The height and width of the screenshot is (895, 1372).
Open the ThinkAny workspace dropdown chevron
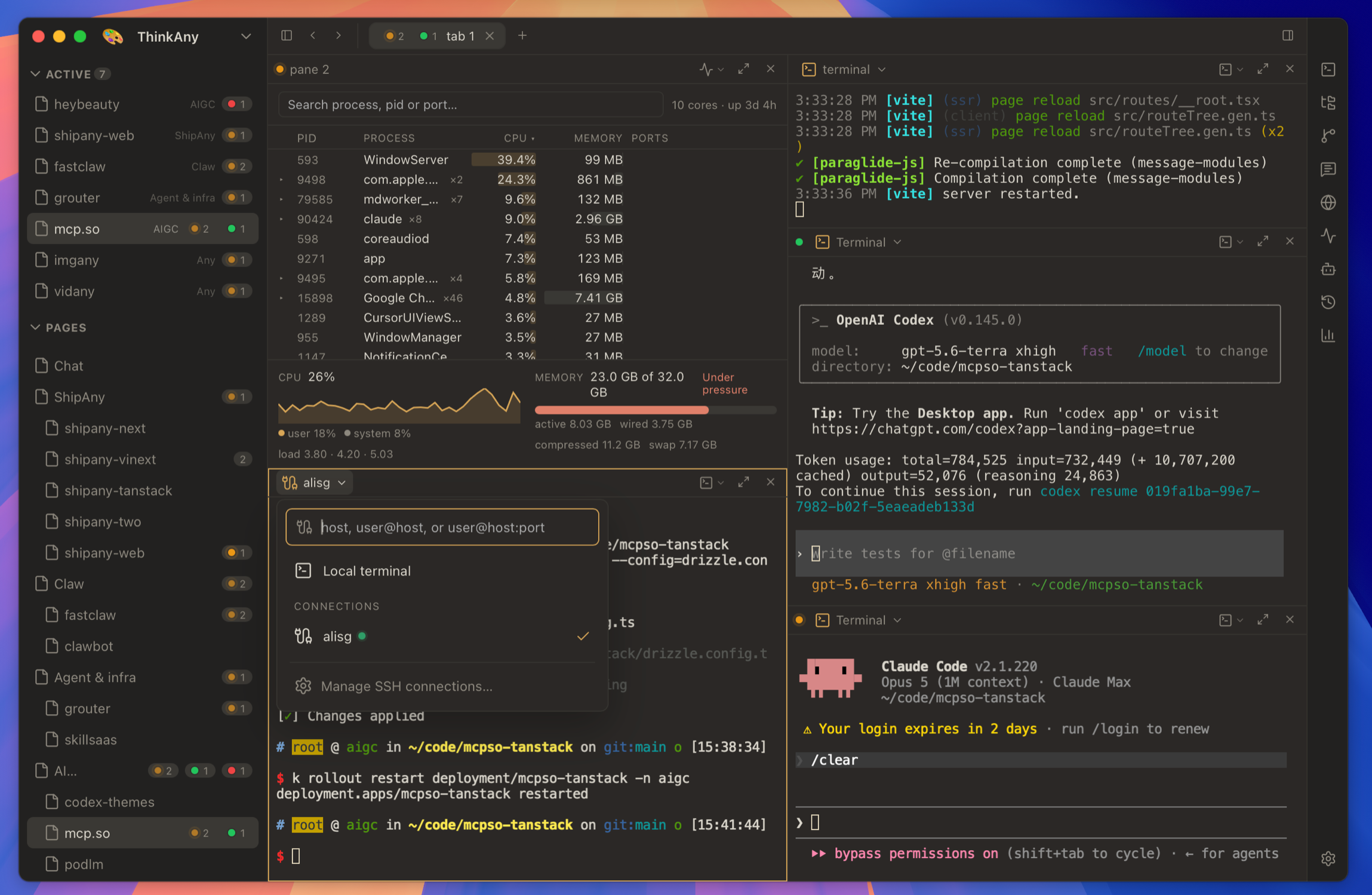[246, 36]
